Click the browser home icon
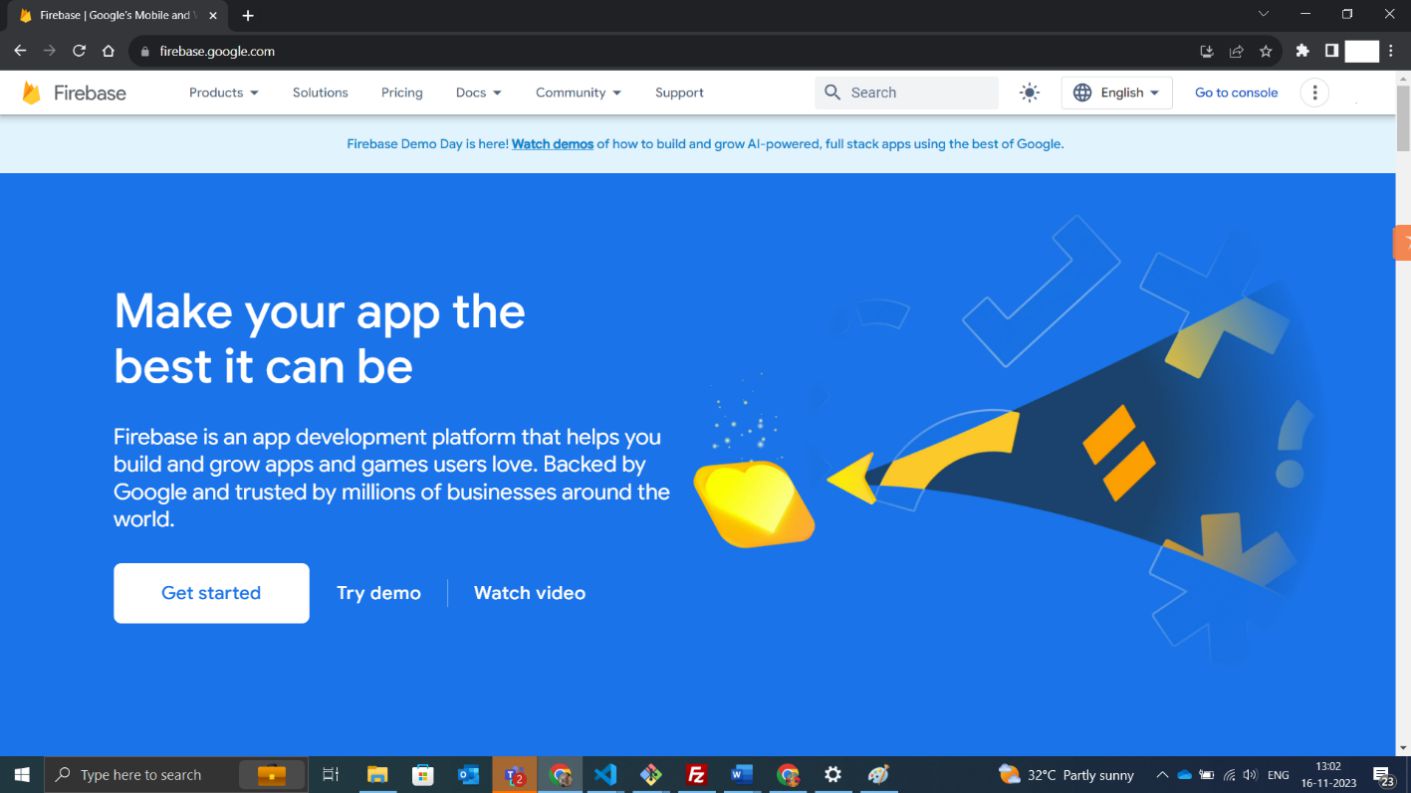 point(108,51)
